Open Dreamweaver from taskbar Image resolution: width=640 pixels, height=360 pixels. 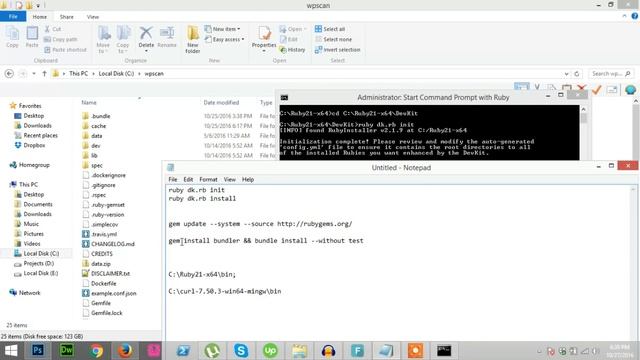pyautogui.click(x=67, y=351)
